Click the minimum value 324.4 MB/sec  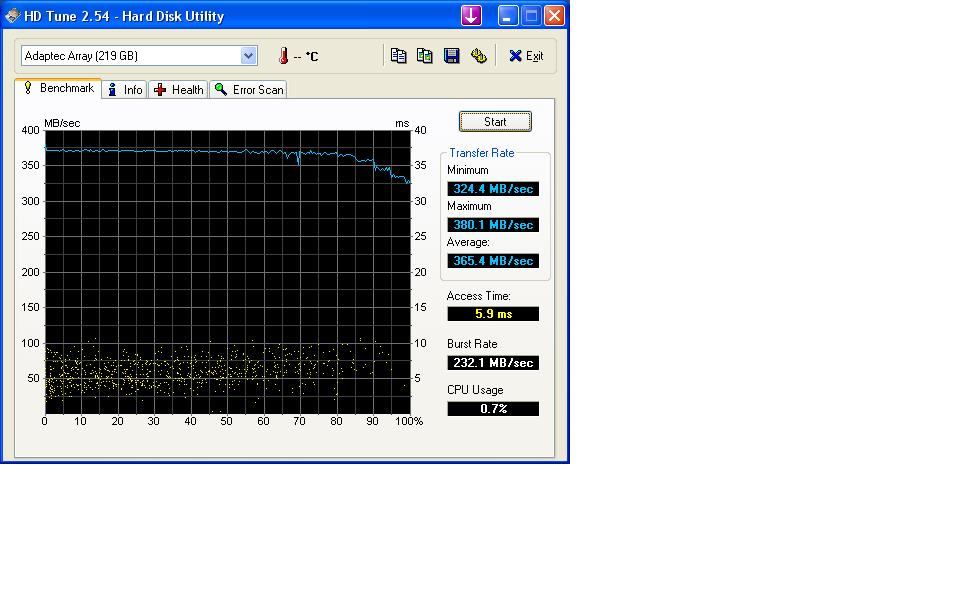pos(493,189)
